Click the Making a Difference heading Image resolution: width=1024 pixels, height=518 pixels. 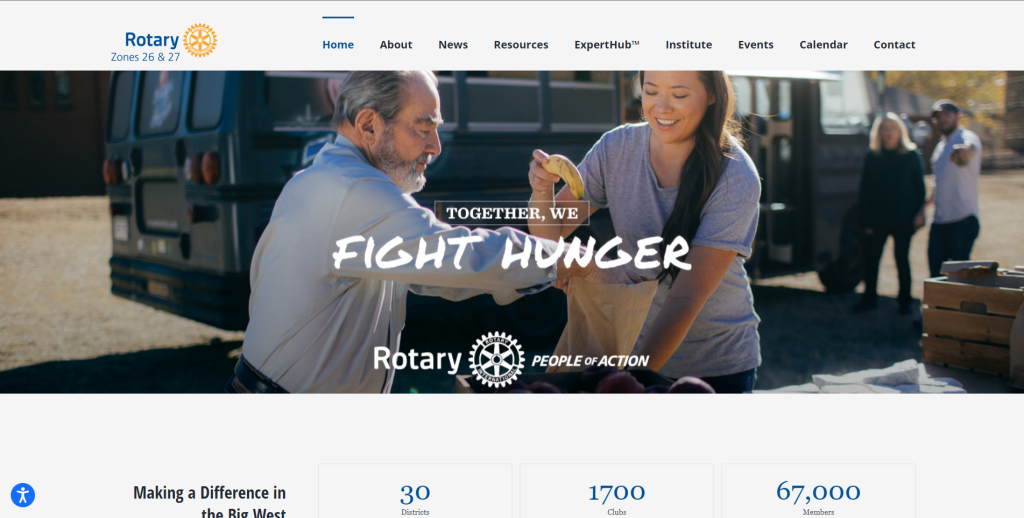(210, 502)
